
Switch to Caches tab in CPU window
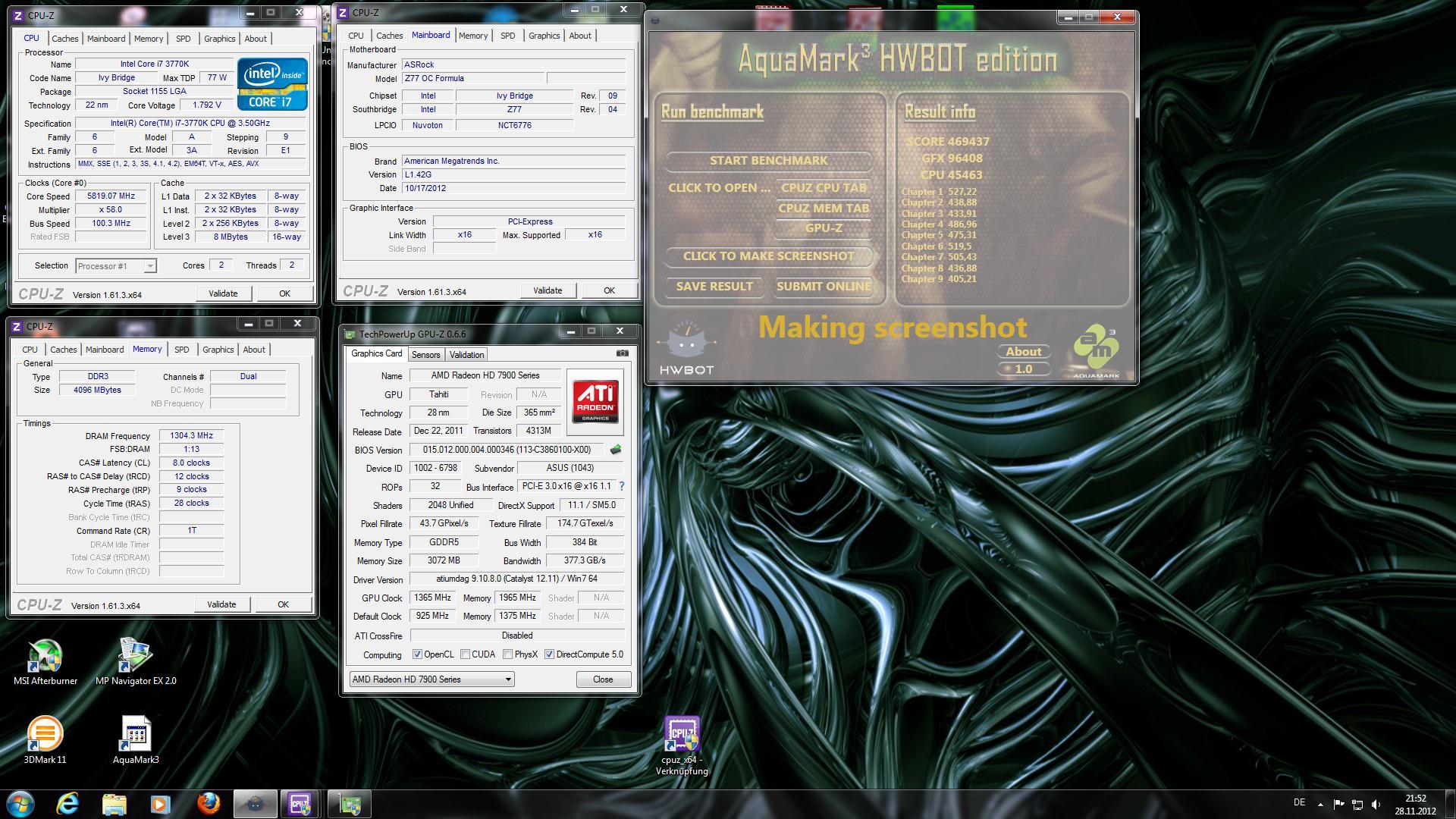[x=64, y=39]
